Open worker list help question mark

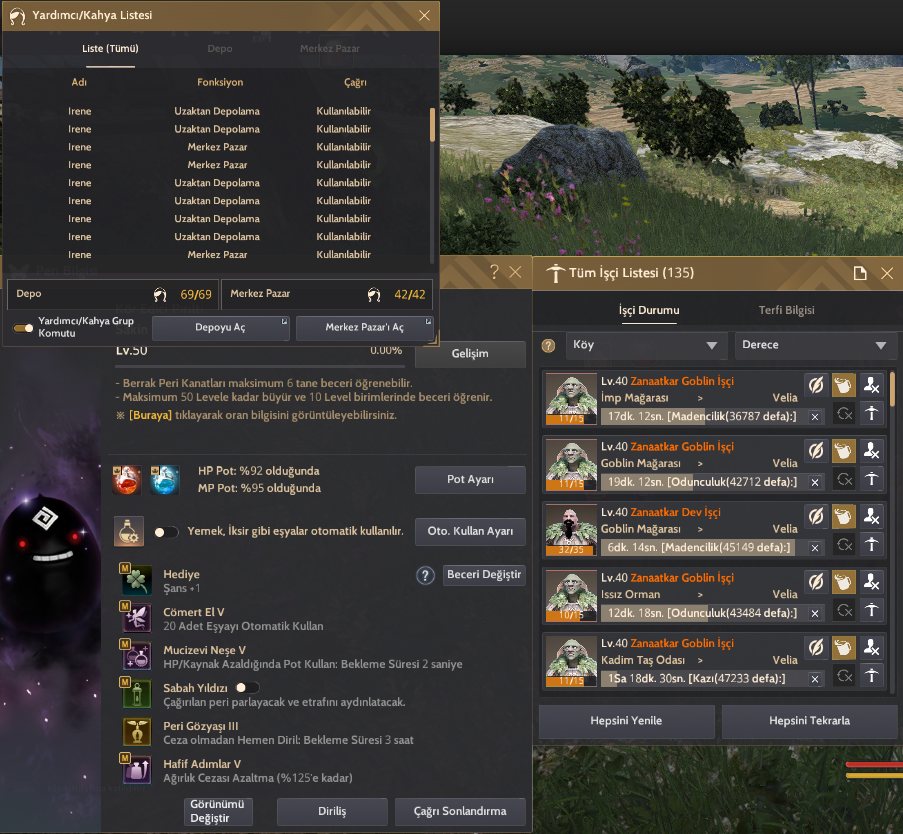click(x=548, y=345)
